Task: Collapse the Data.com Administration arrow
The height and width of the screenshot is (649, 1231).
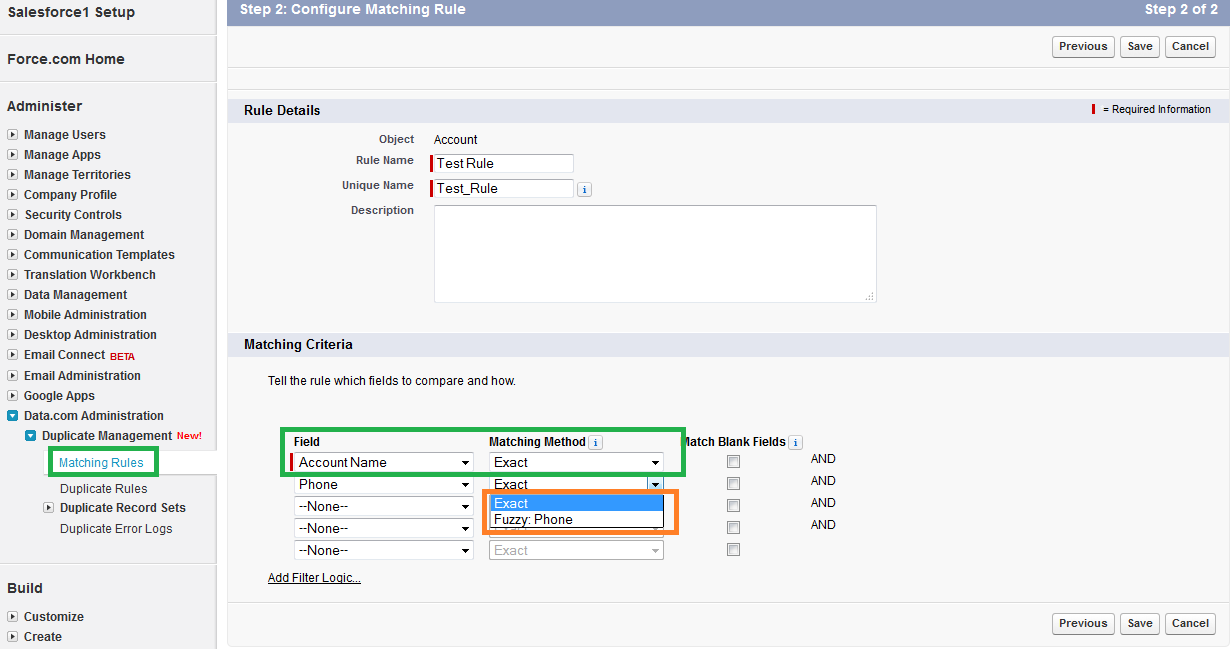Action: (x=12, y=416)
